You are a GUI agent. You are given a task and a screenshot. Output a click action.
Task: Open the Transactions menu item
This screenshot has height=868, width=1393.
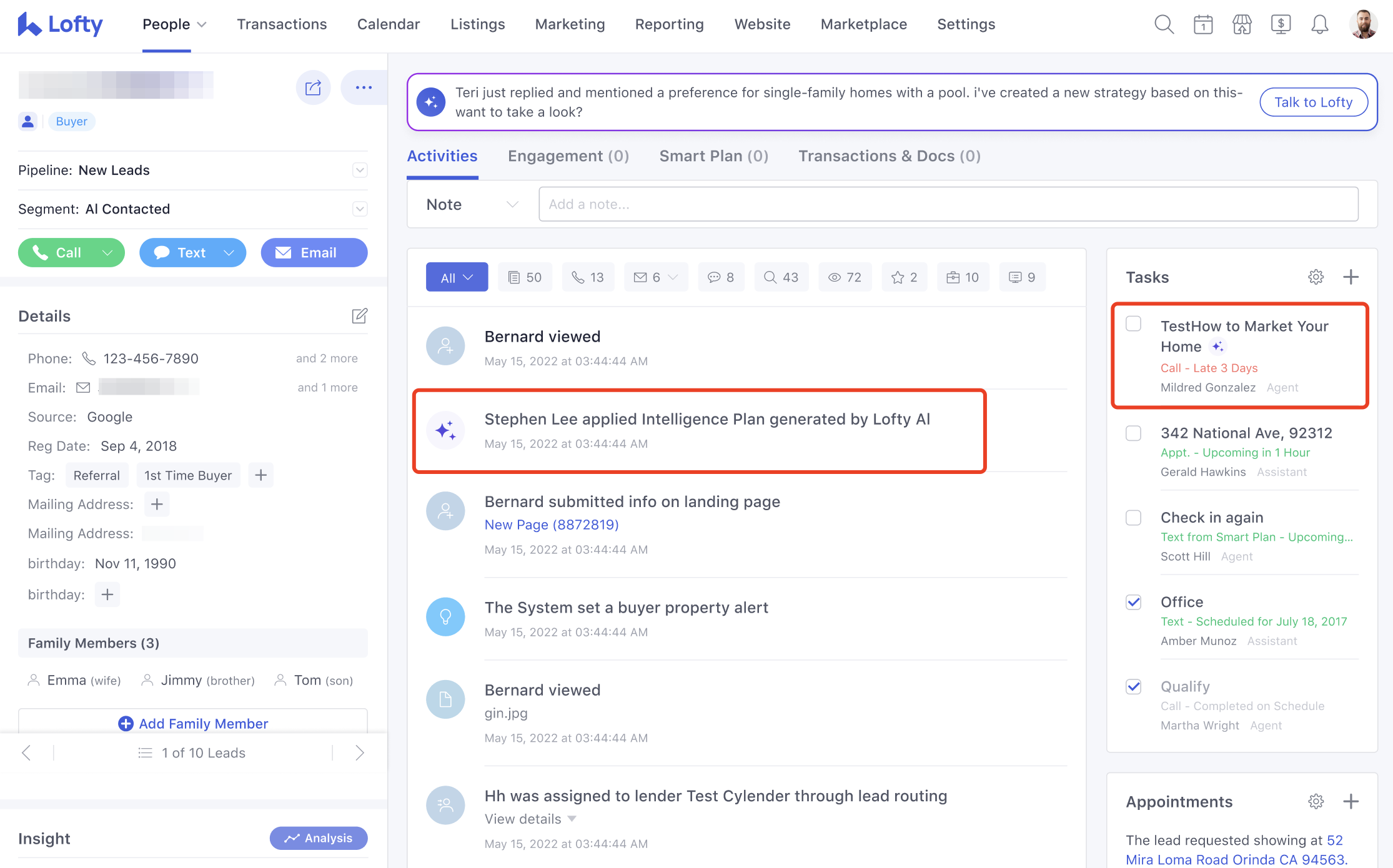pos(282,24)
